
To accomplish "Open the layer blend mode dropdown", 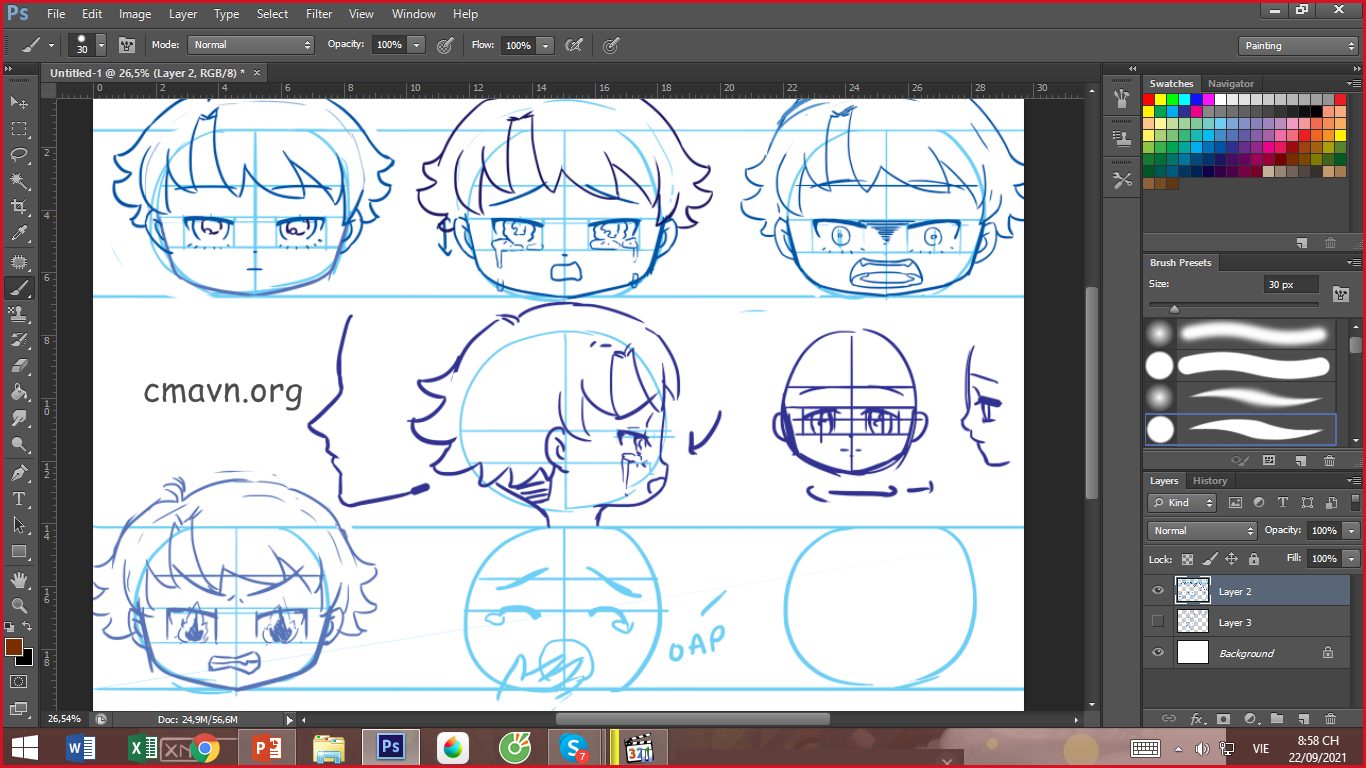I will click(1202, 531).
